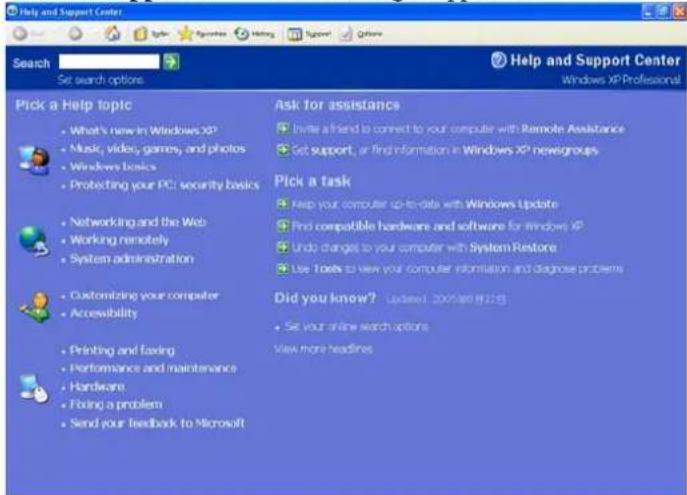Click green arrow beside Use Tools
The height and width of the screenshot is (495, 687).
[283, 268]
